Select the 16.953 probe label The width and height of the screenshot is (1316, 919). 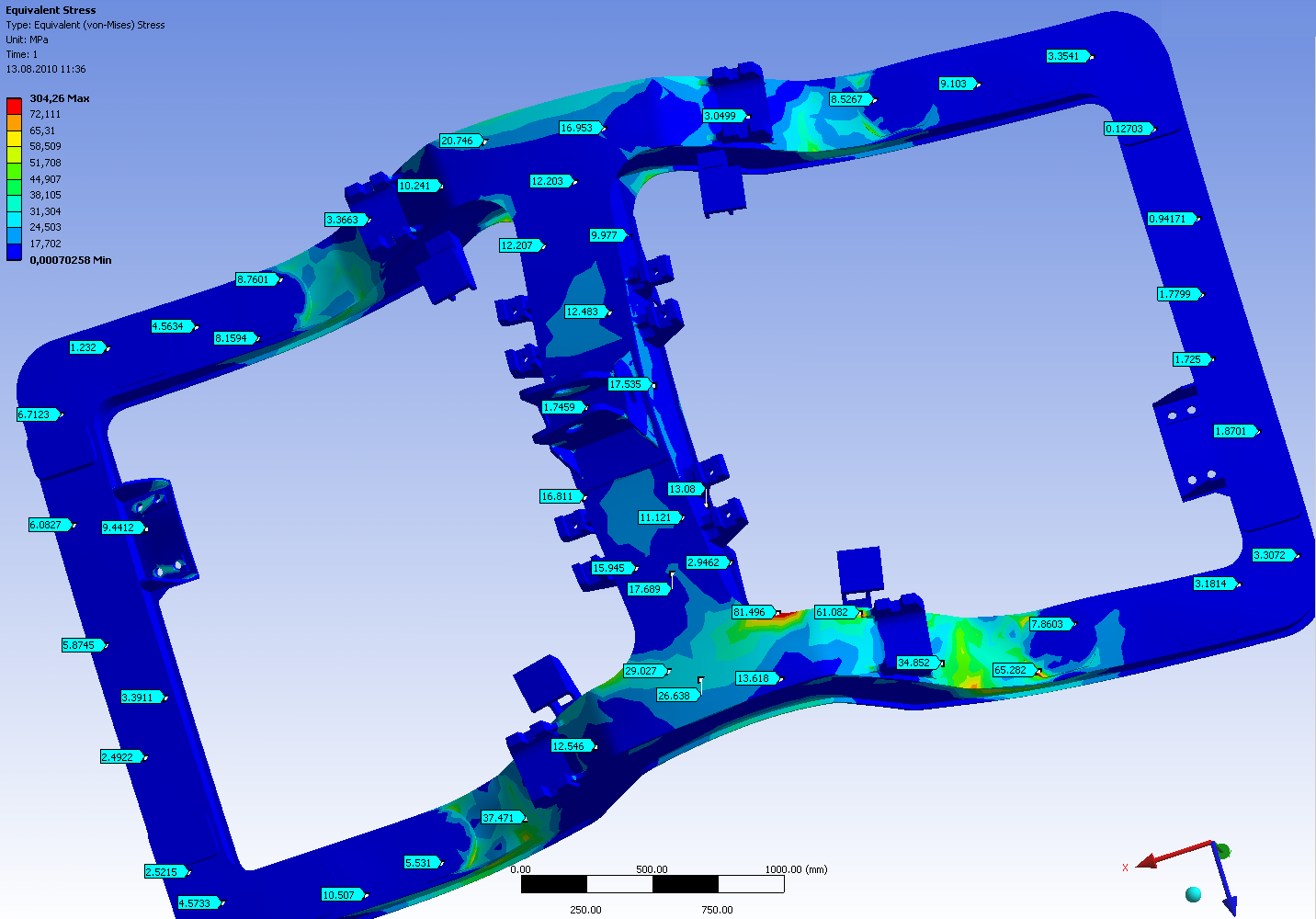(x=580, y=128)
